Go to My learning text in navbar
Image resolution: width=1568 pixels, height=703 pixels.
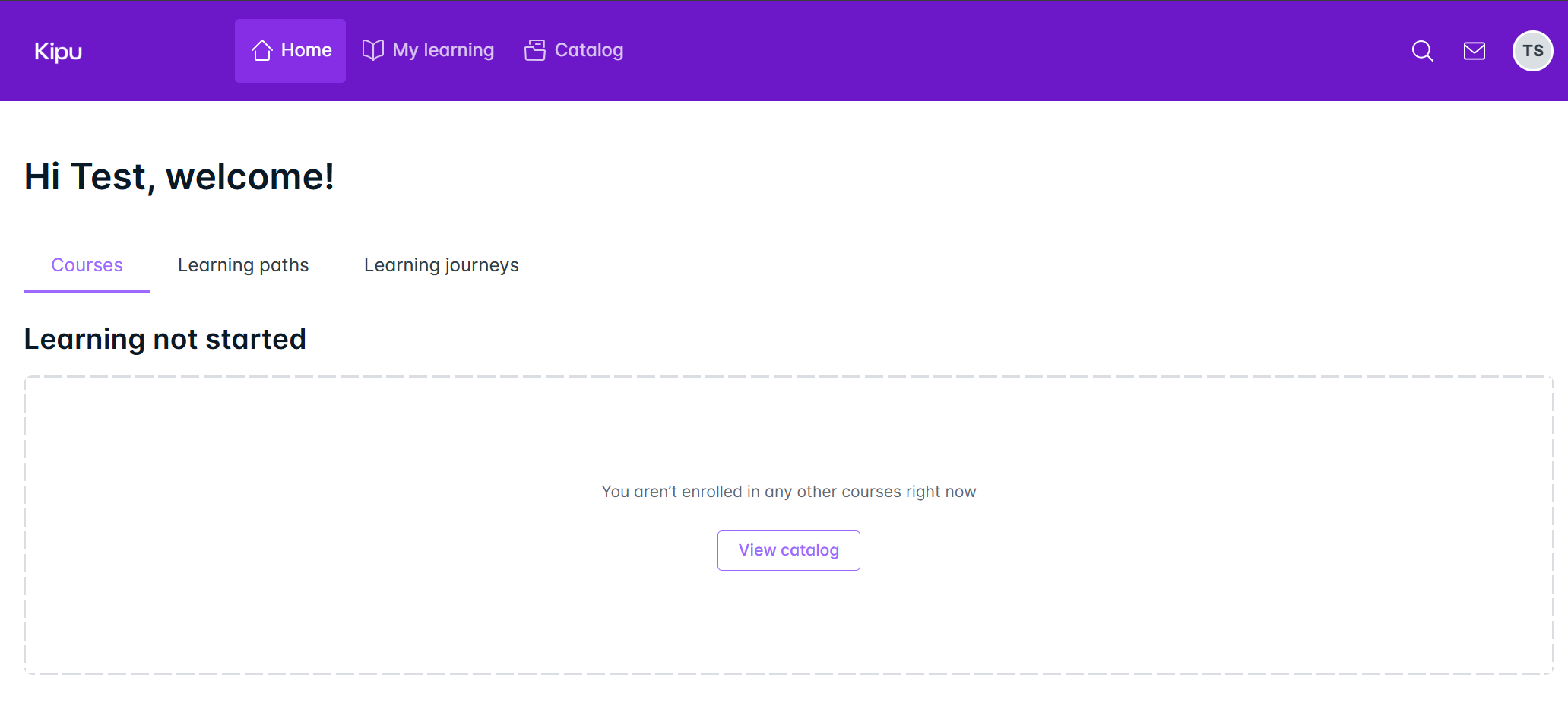pyautogui.click(x=443, y=50)
